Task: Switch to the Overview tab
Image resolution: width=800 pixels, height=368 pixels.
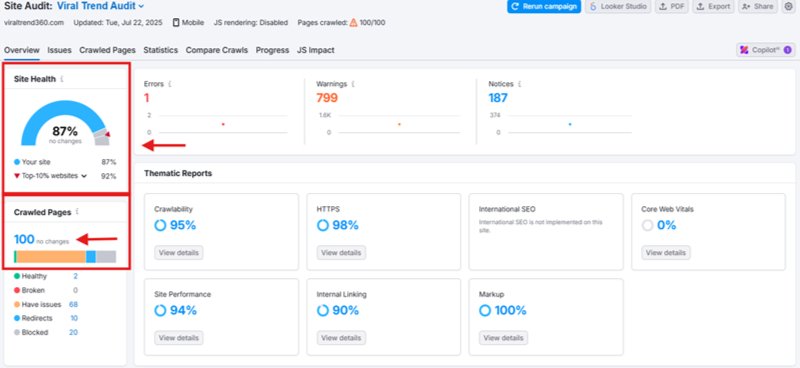Action: click(x=22, y=50)
